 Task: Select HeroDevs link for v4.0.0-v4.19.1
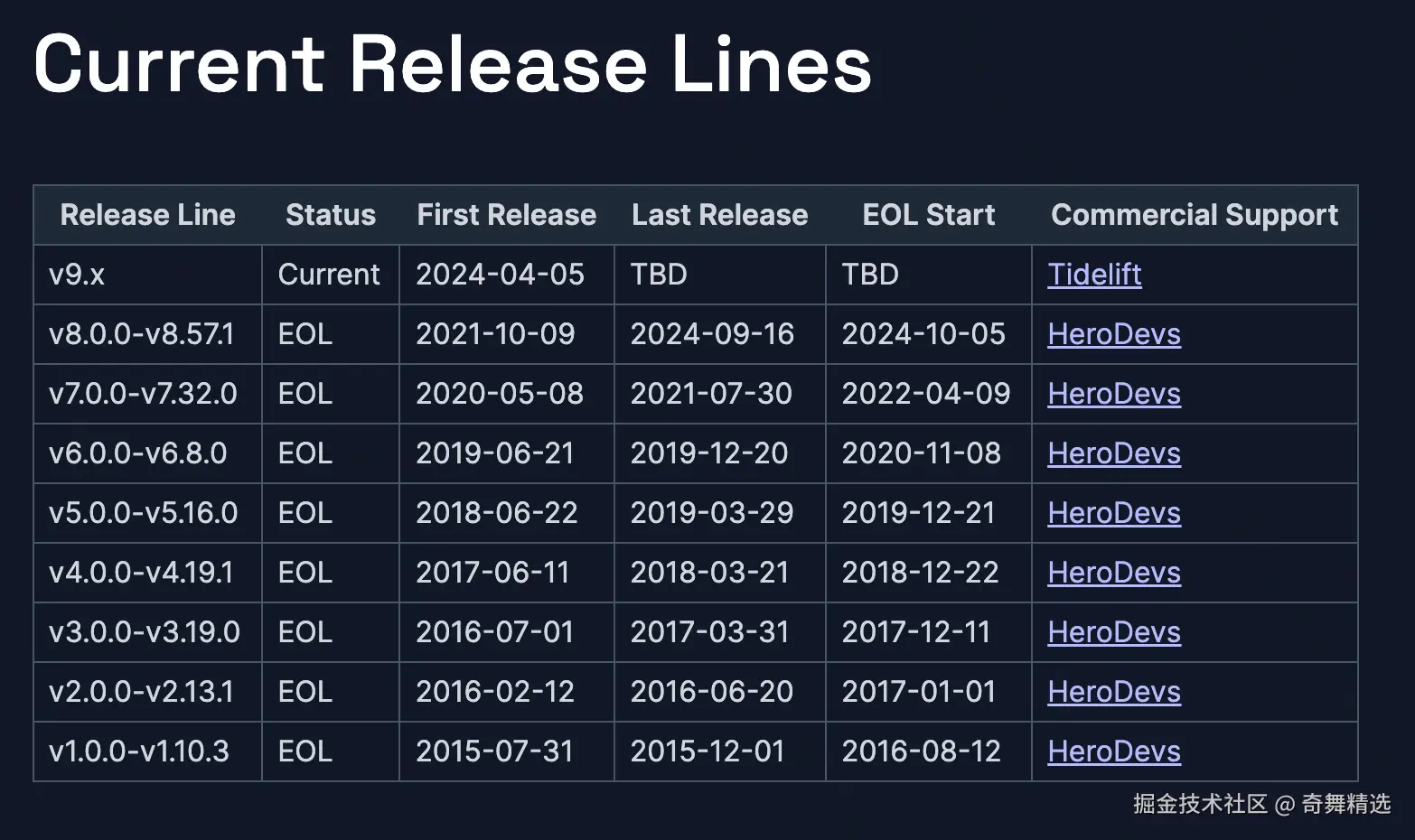tap(1114, 573)
